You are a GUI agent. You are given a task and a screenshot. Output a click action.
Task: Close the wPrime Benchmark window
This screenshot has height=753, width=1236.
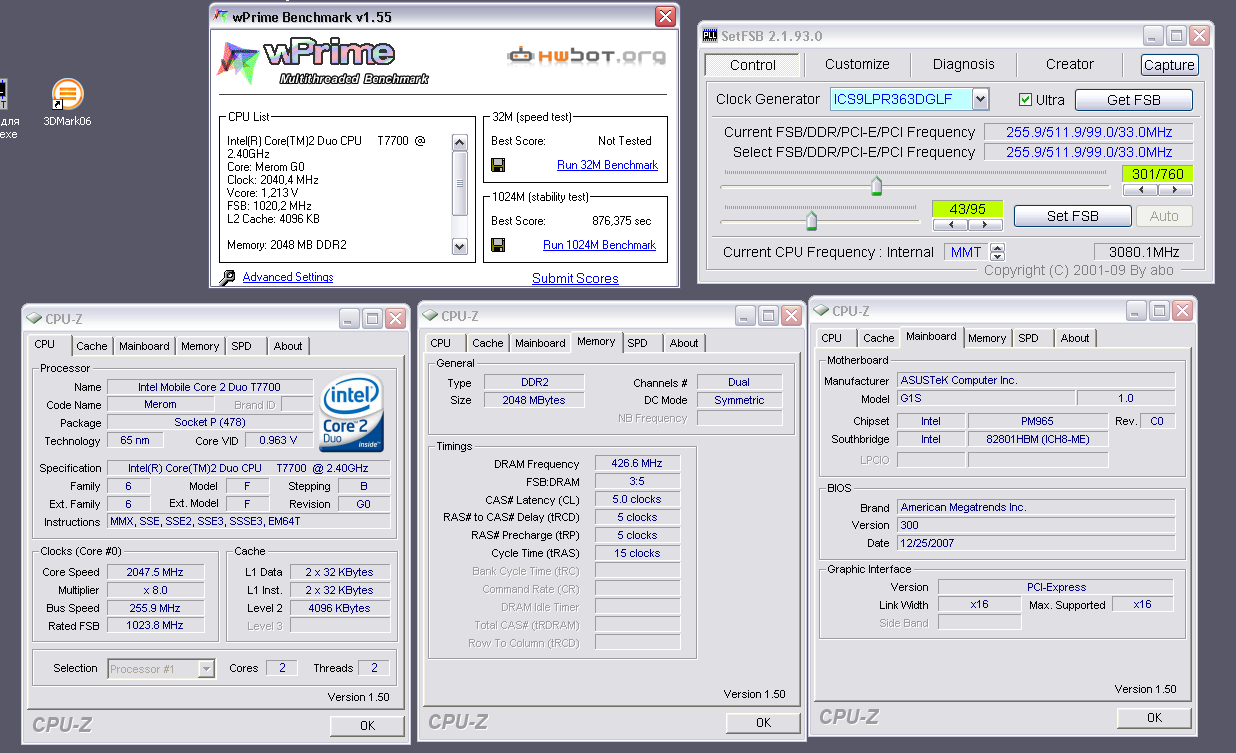click(x=665, y=16)
